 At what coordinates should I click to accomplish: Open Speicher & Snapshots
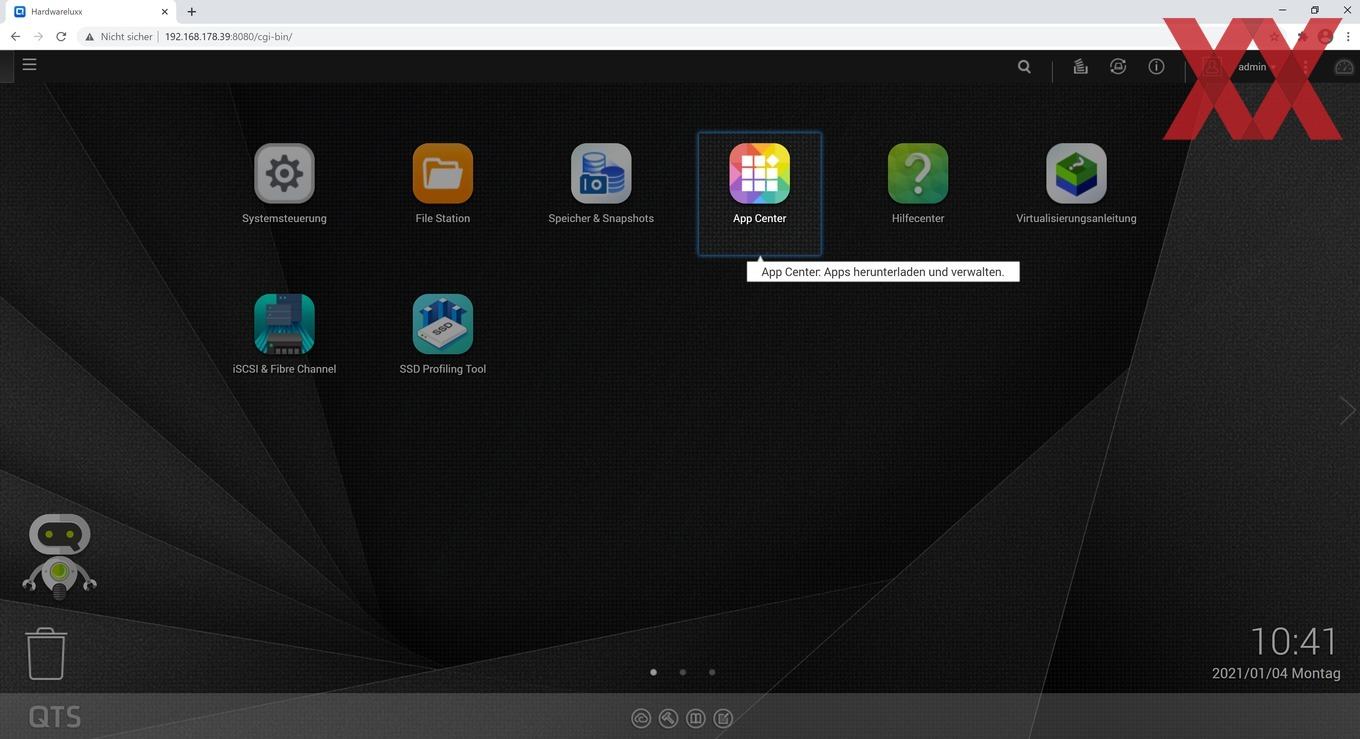point(601,174)
